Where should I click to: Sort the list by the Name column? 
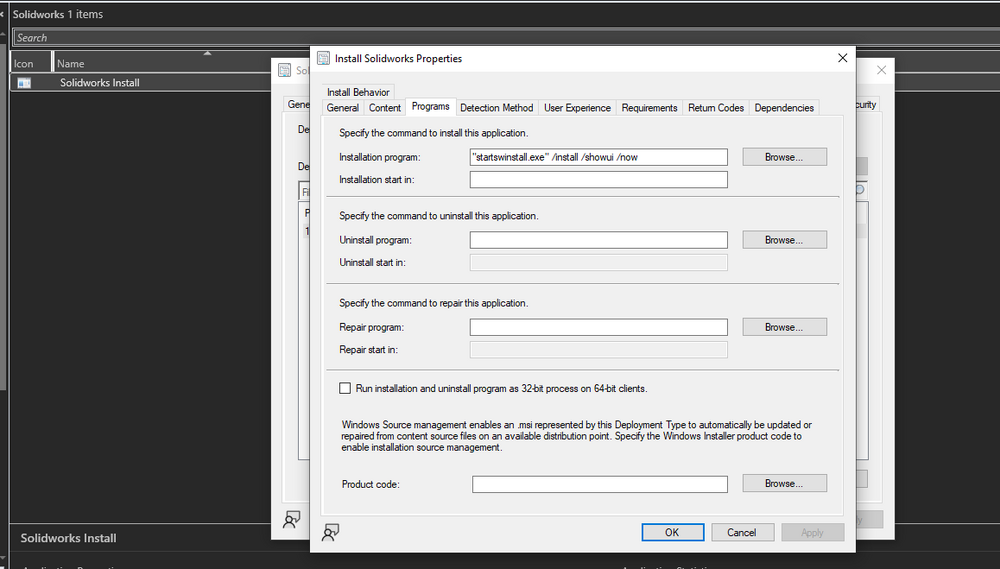coord(163,63)
